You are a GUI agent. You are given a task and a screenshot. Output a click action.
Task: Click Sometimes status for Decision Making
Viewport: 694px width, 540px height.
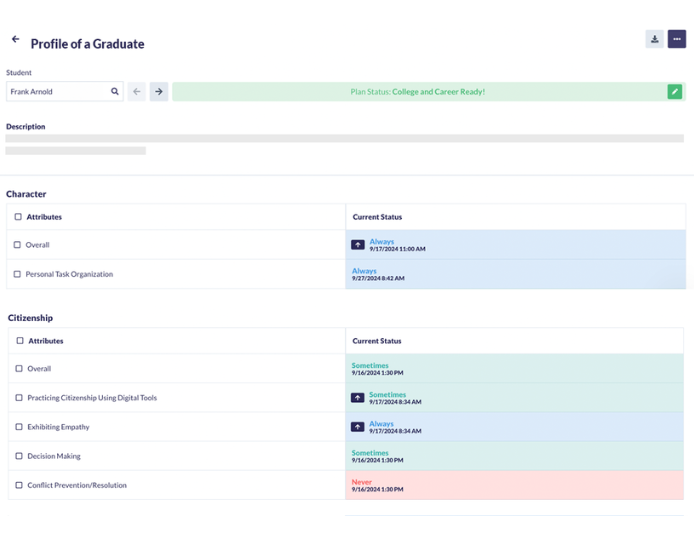[x=370, y=453]
